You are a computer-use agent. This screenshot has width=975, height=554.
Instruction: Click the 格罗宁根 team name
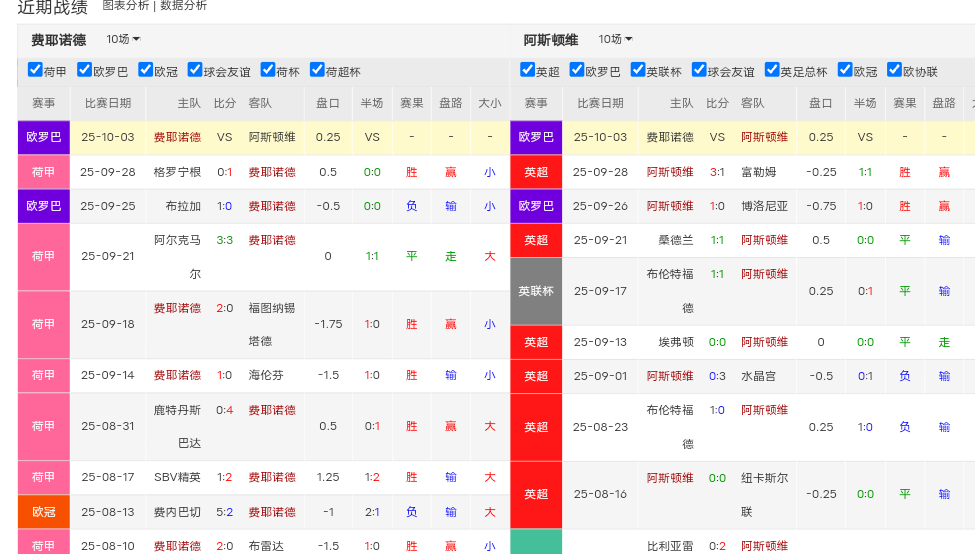coord(177,172)
